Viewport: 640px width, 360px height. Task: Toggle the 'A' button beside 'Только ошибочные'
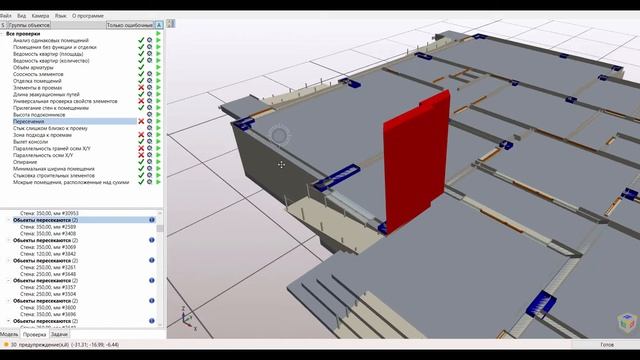pos(159,25)
